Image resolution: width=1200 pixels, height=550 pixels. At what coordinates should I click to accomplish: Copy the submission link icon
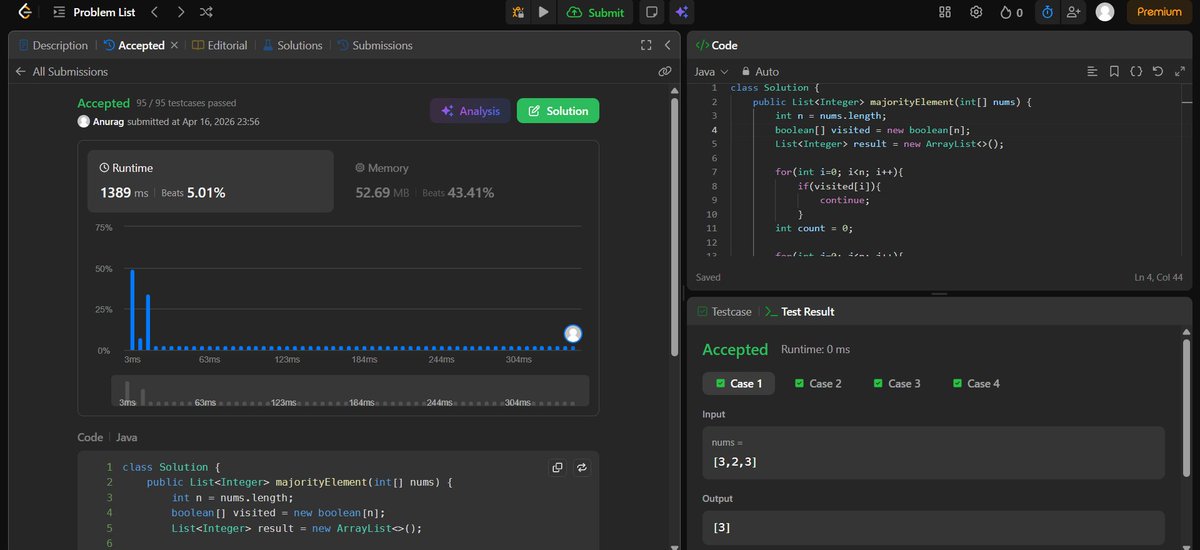coord(664,72)
